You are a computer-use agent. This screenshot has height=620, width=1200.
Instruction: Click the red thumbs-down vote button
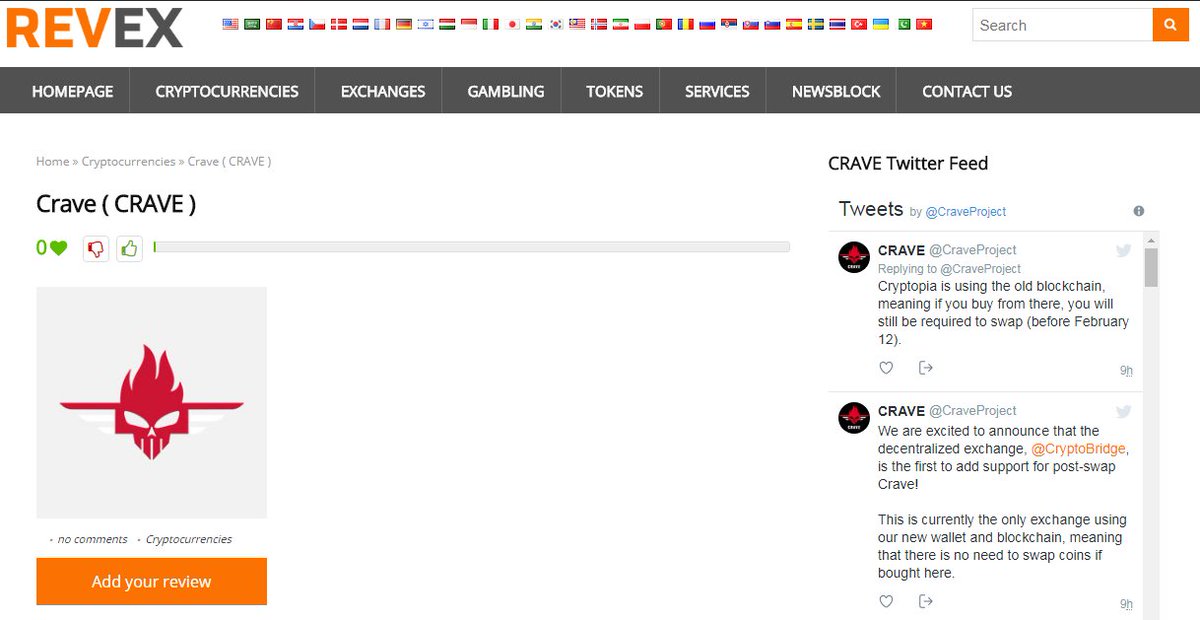click(x=96, y=249)
